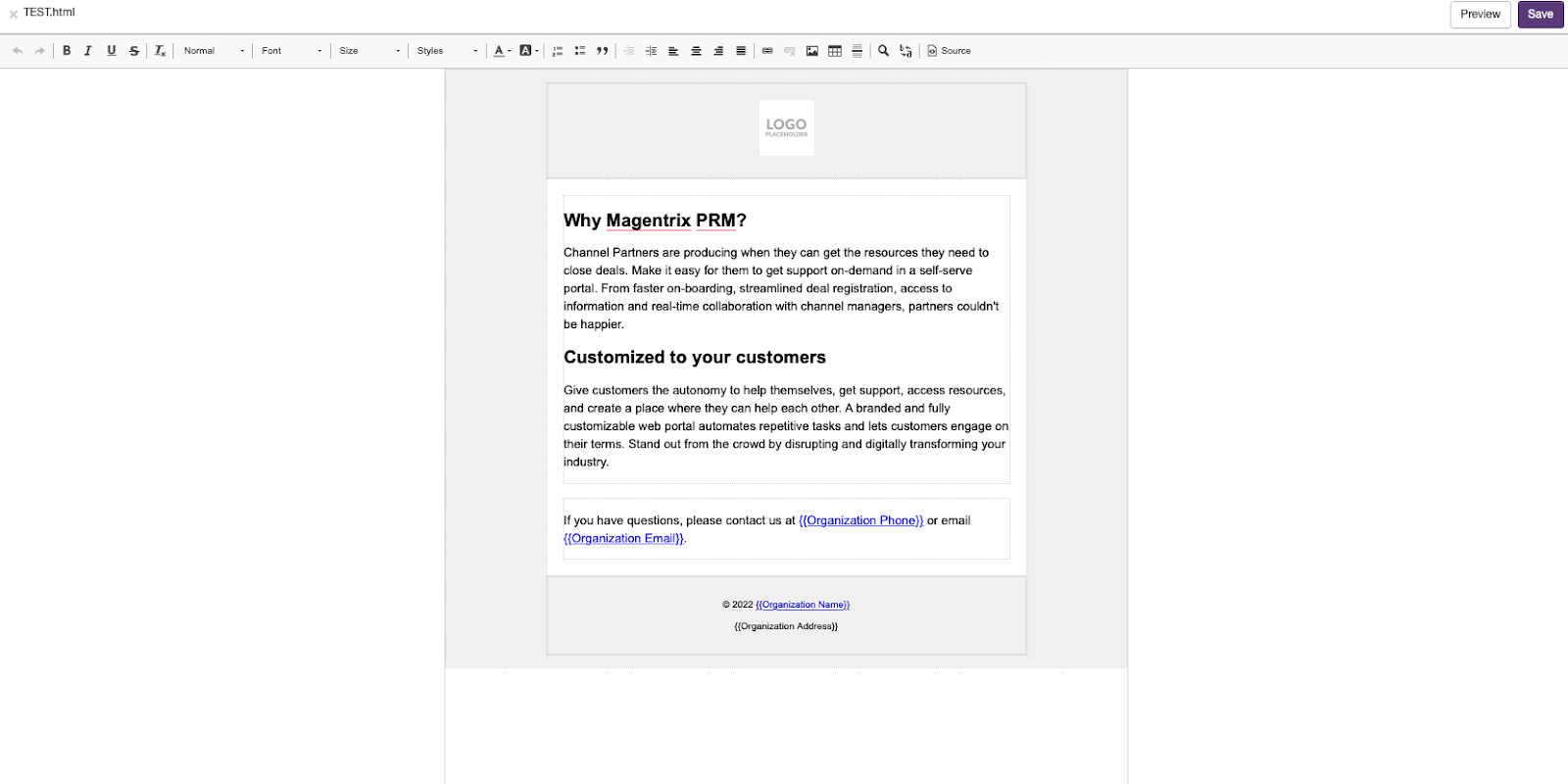Click the decrease indent icon
This screenshot has height=784, width=1568.
(629, 51)
